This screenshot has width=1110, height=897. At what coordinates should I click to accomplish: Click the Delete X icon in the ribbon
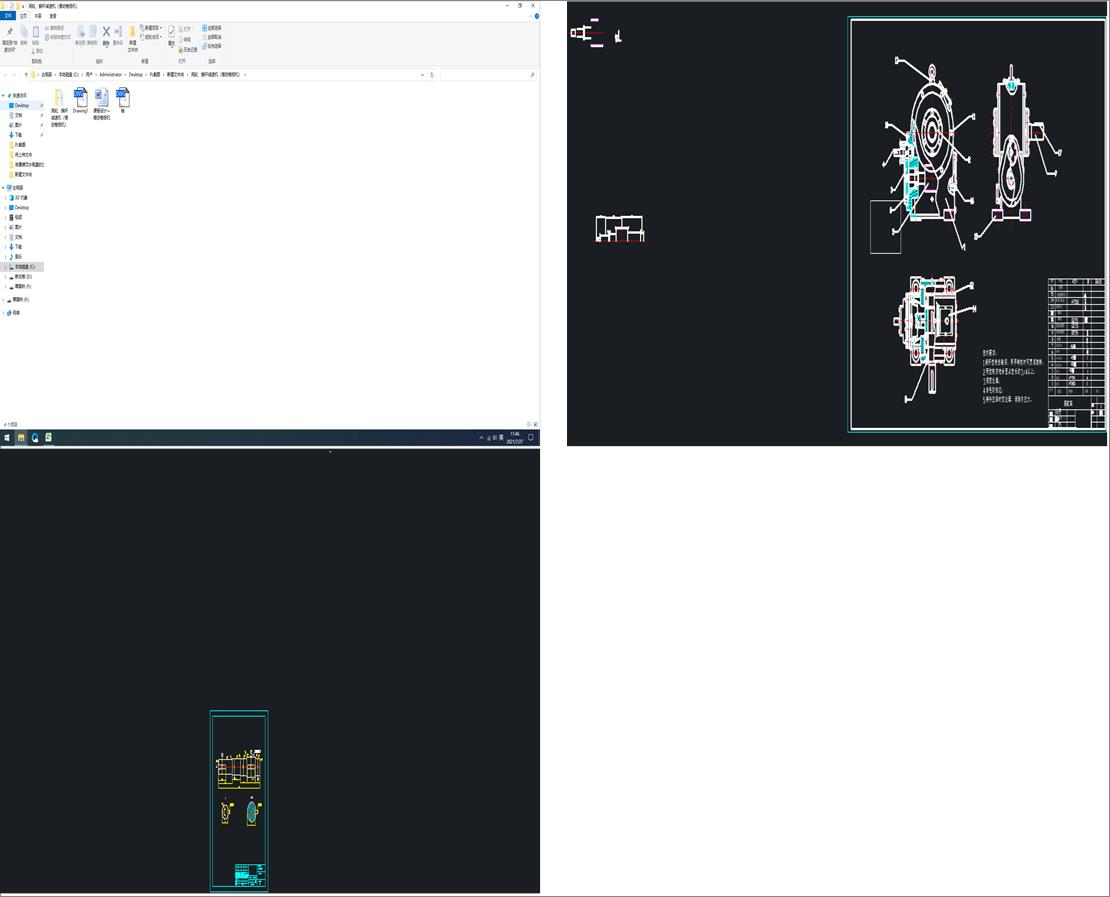[106, 32]
